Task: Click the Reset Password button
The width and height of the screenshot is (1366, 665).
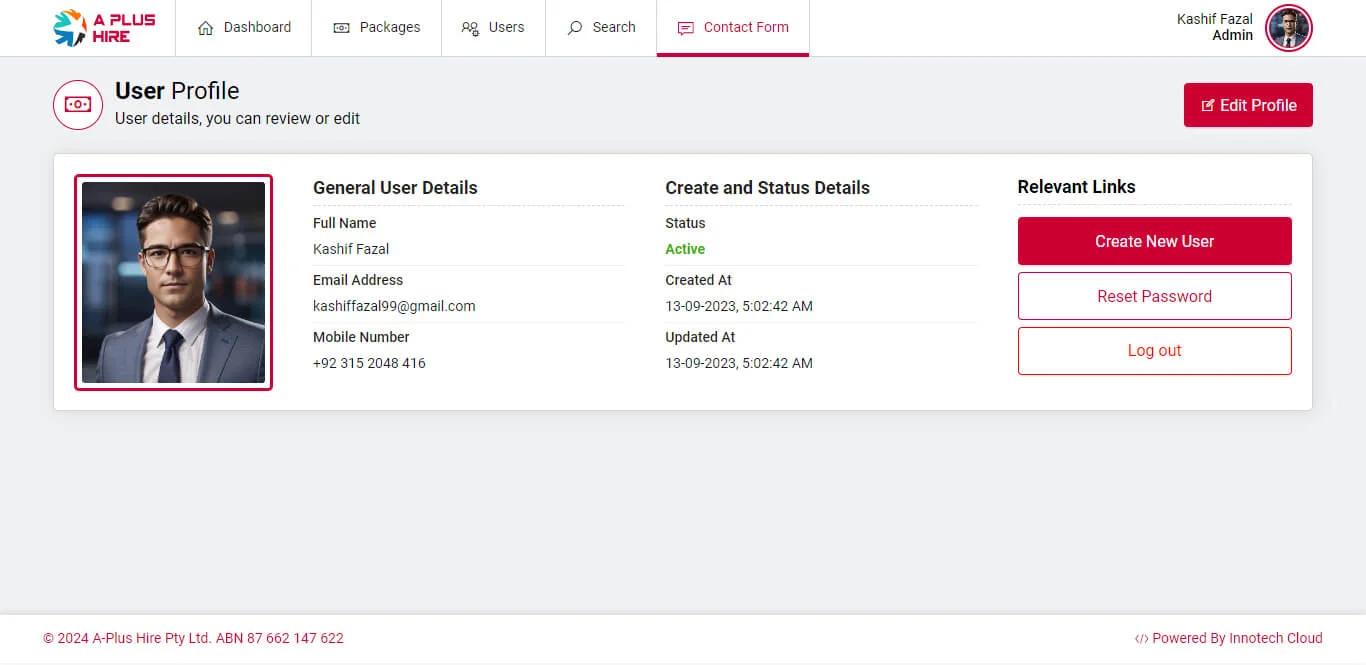Action: (x=1154, y=296)
